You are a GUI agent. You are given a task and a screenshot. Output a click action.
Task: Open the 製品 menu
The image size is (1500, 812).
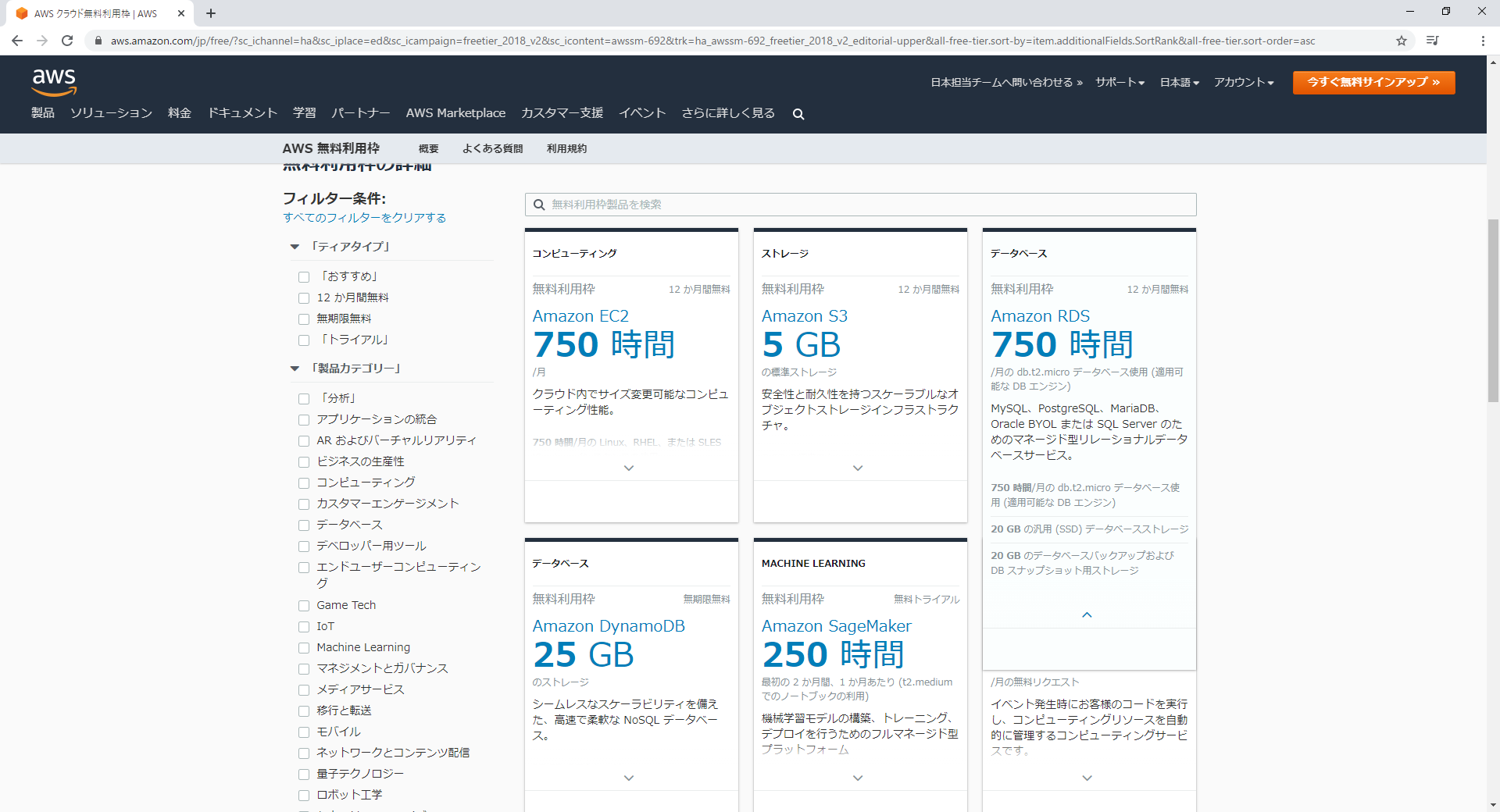coord(43,113)
